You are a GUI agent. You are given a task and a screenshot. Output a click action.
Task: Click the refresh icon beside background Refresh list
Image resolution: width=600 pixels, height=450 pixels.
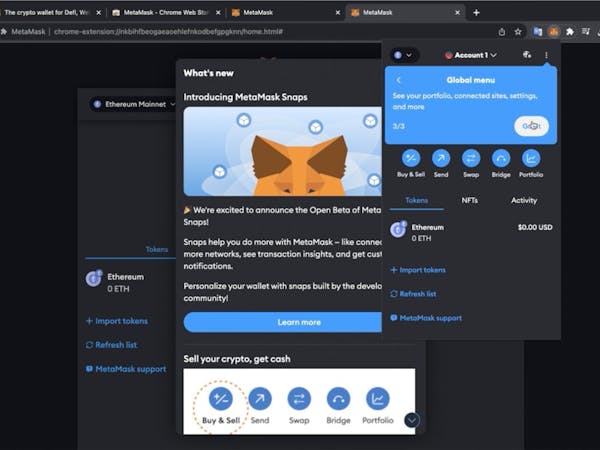click(x=89, y=345)
